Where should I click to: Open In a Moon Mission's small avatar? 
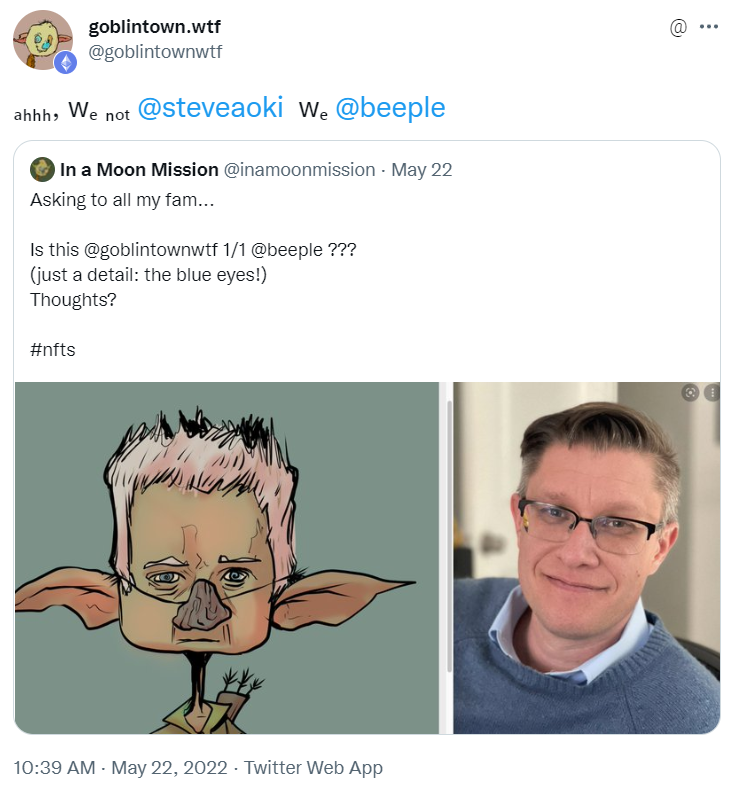point(42,170)
